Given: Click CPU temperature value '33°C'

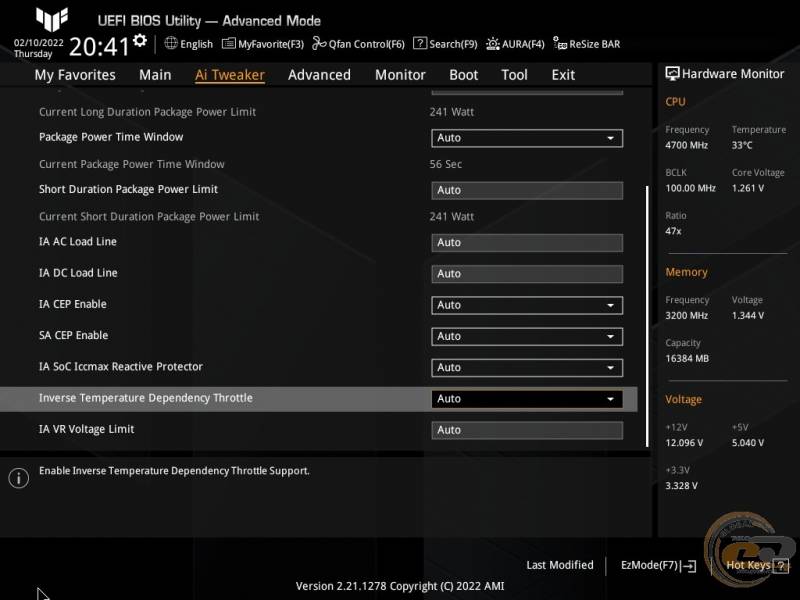Looking at the screenshot, I should tap(742, 145).
